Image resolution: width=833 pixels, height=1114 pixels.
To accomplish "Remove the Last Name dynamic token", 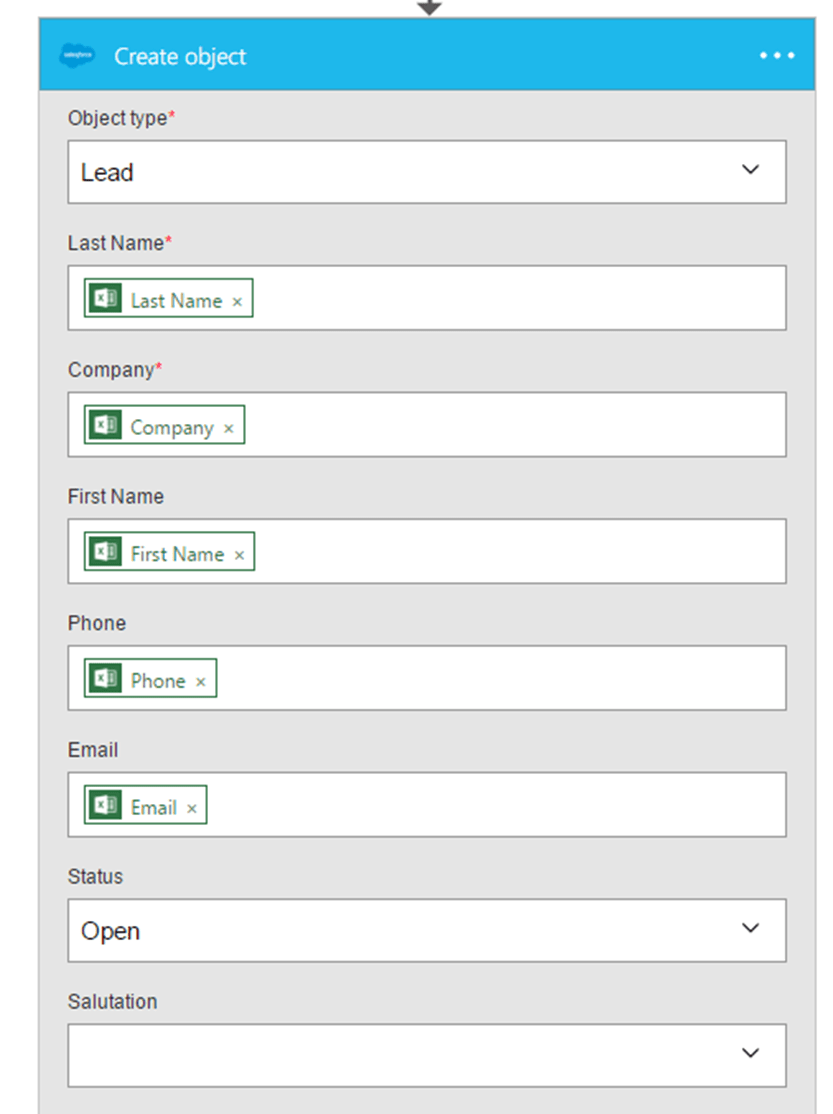I will [237, 301].
